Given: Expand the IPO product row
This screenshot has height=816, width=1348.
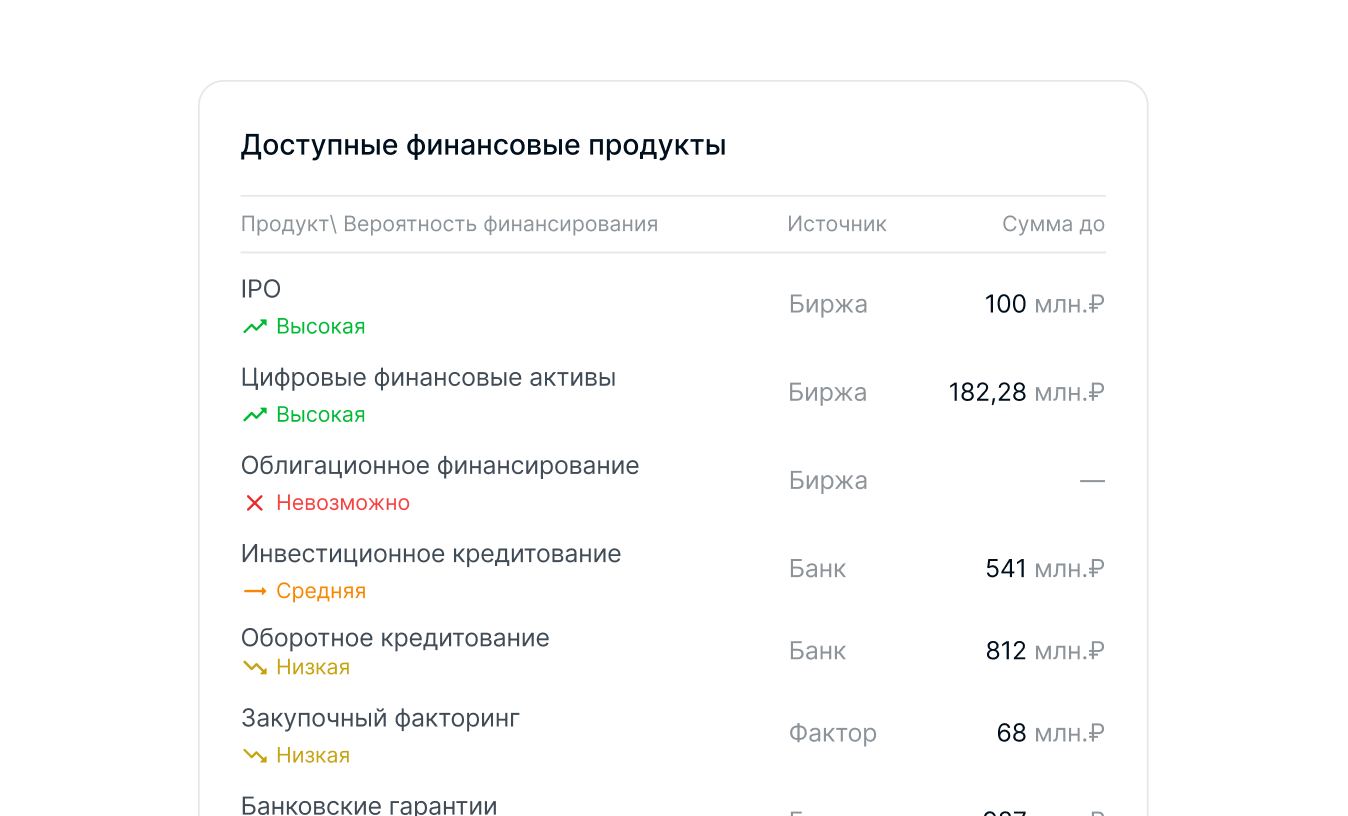Looking at the screenshot, I should tap(260, 289).
